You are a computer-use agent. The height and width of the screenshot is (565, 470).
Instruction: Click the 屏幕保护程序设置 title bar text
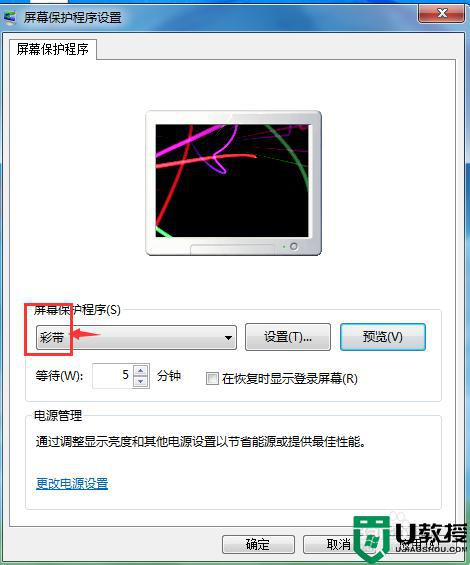pos(72,17)
